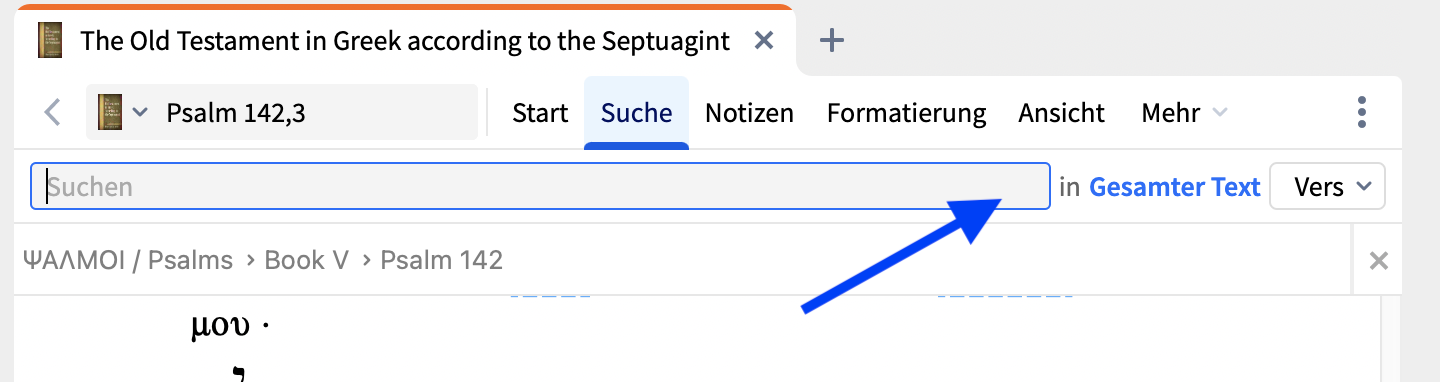Click Psalm 142 breadcrumb item
Image resolution: width=1440 pixels, height=382 pixels.
coord(441,261)
